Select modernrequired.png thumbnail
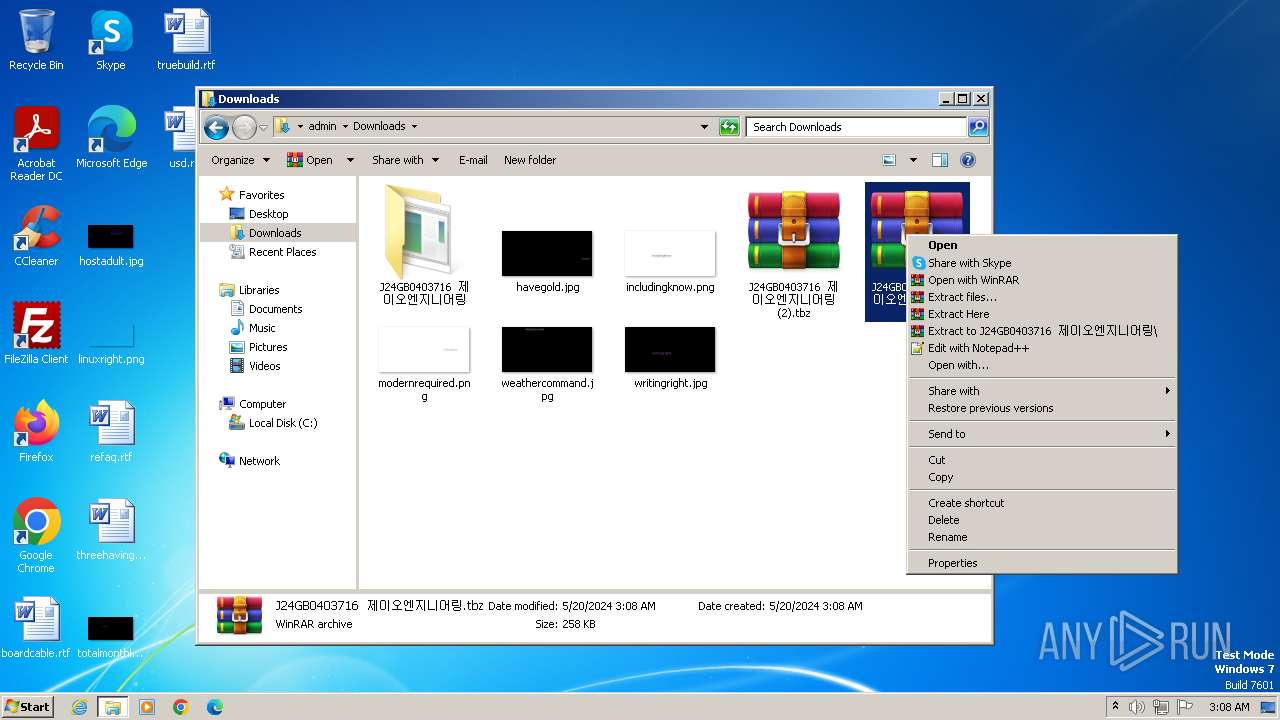Viewport: 1280px width, 720px height. (424, 364)
